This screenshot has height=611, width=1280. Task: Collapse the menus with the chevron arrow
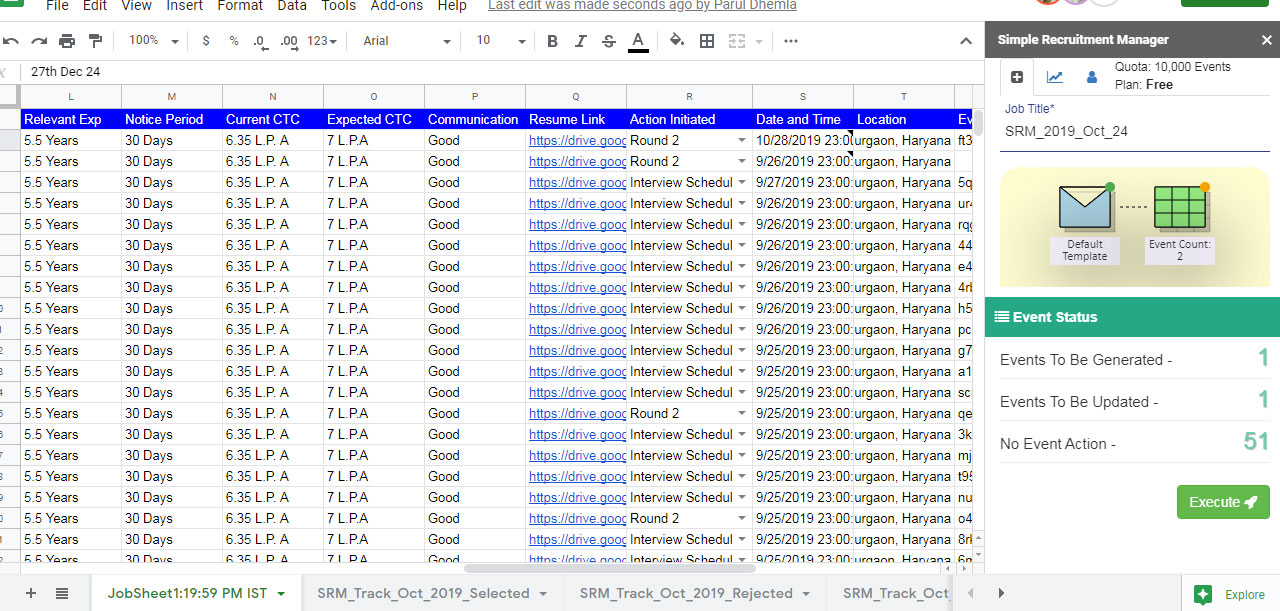(966, 41)
